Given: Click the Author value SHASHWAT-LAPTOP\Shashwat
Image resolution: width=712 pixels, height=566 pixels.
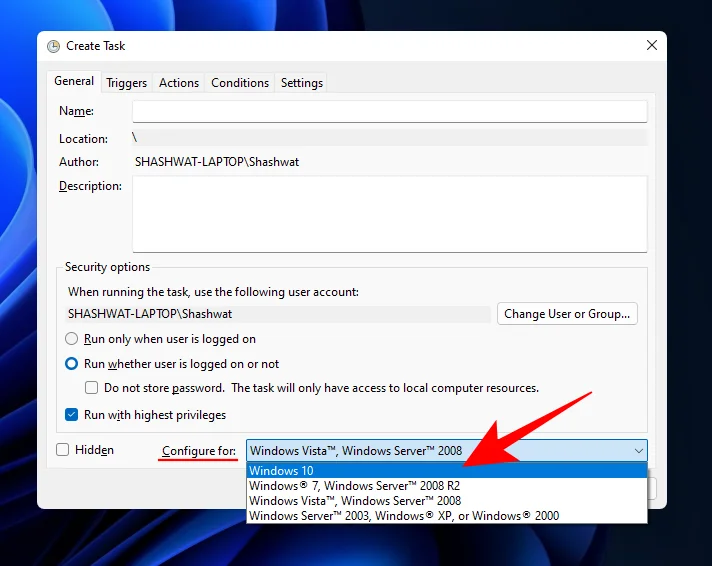Looking at the screenshot, I should (x=217, y=162).
